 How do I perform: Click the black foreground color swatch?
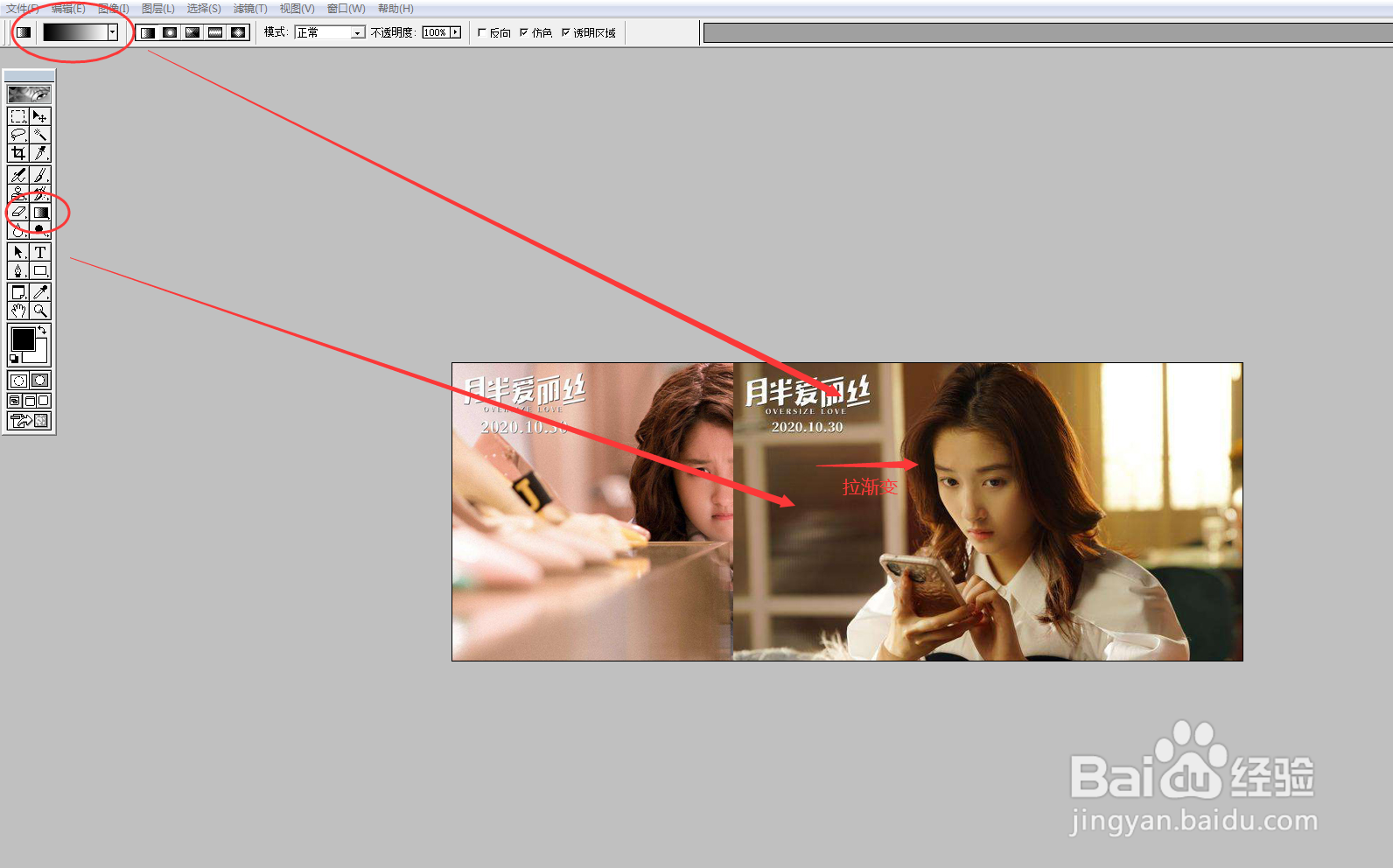point(23,339)
